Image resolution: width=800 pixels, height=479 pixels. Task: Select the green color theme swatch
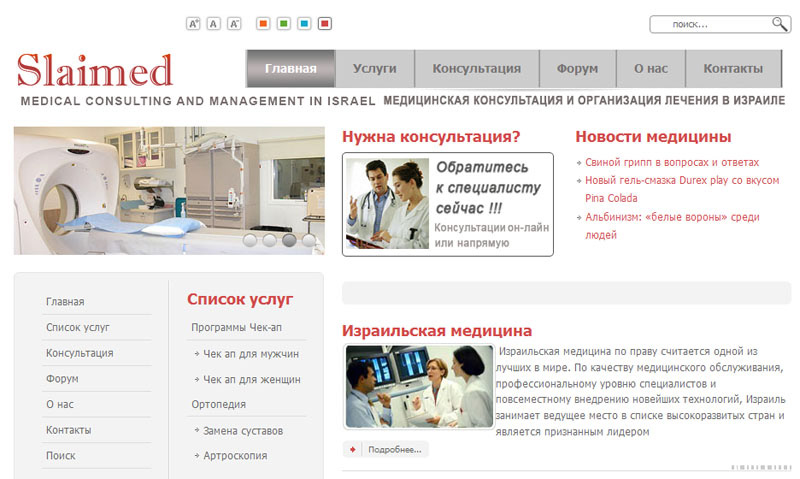click(283, 23)
